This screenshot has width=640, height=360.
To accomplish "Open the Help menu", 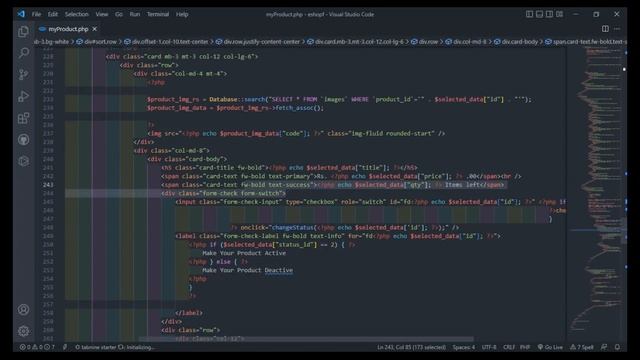I will (182, 14).
